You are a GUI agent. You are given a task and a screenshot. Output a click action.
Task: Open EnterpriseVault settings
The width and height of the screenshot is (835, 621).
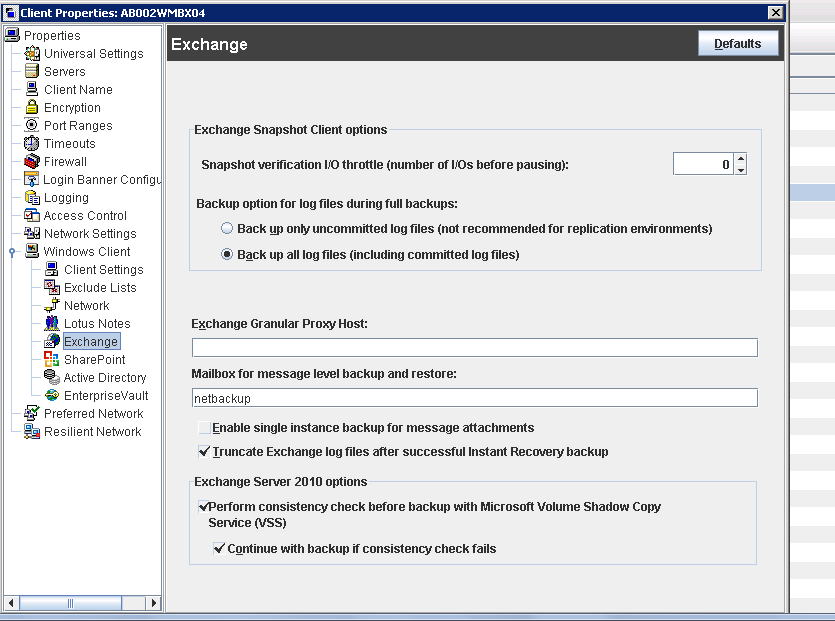[x=101, y=395]
